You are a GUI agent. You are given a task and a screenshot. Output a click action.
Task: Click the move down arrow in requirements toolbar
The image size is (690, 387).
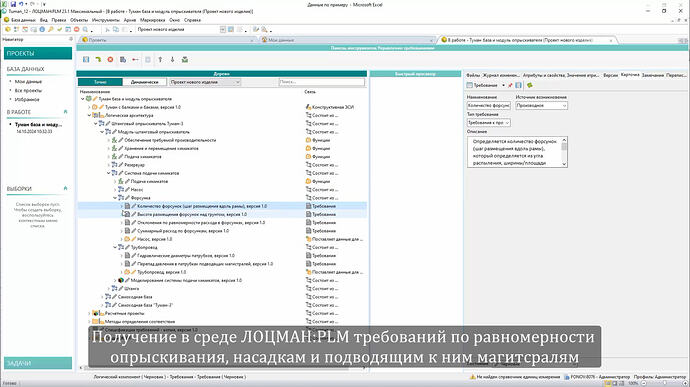tap(172, 59)
